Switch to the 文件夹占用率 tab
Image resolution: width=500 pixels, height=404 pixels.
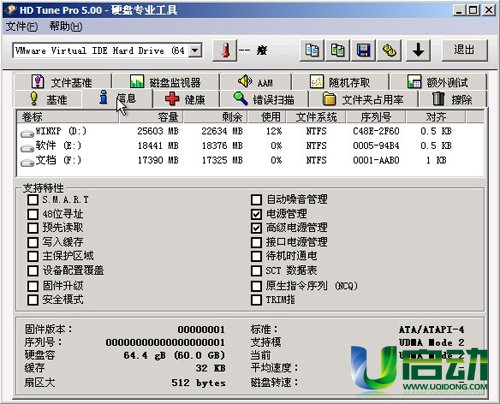(363, 99)
